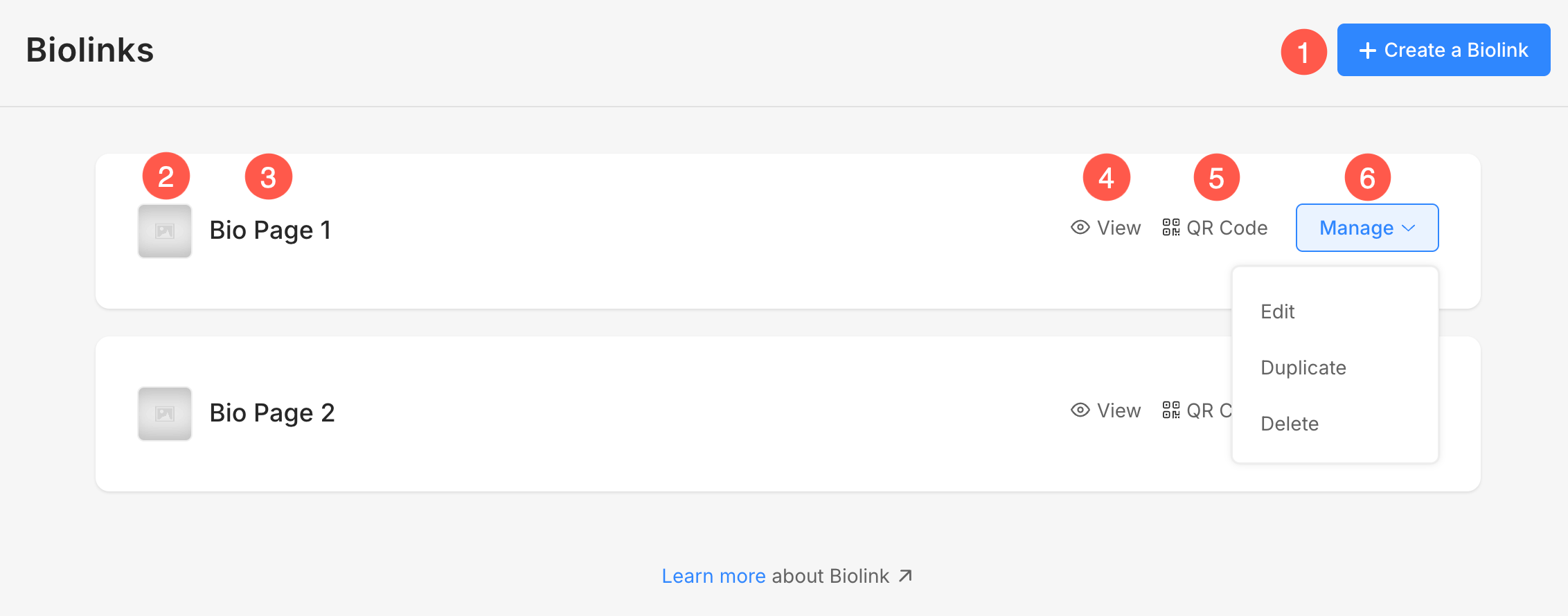Open the Learn more link

713,576
